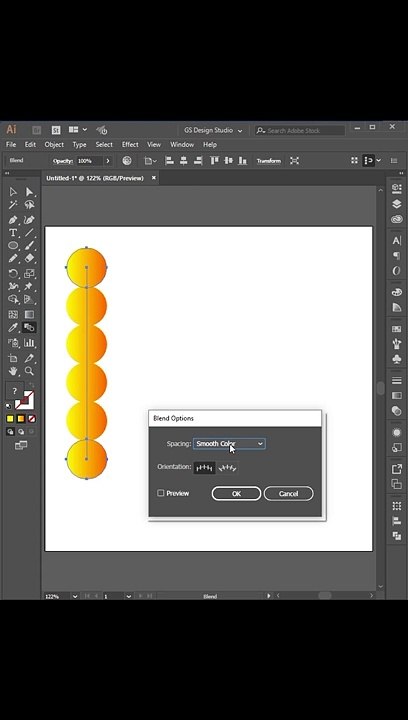Viewport: 408px width, 720px height.
Task: Select the Pen tool
Action: (13, 220)
